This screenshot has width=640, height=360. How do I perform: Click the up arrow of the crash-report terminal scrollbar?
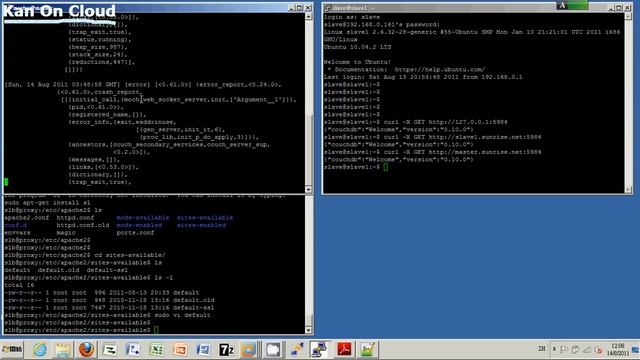pos(308,17)
